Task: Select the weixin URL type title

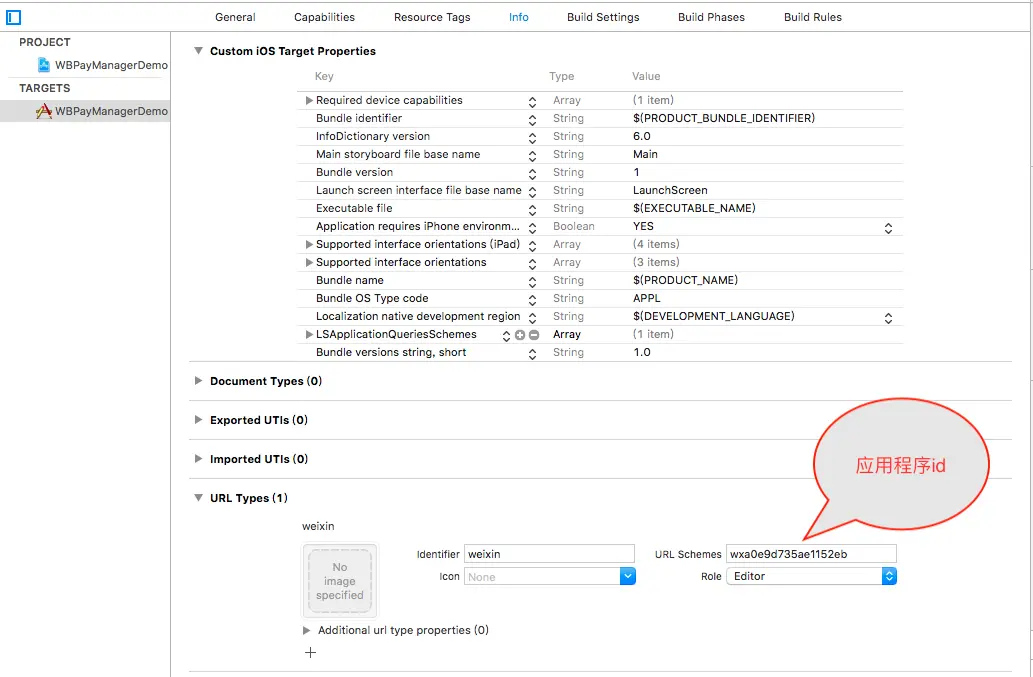Action: click(x=318, y=526)
